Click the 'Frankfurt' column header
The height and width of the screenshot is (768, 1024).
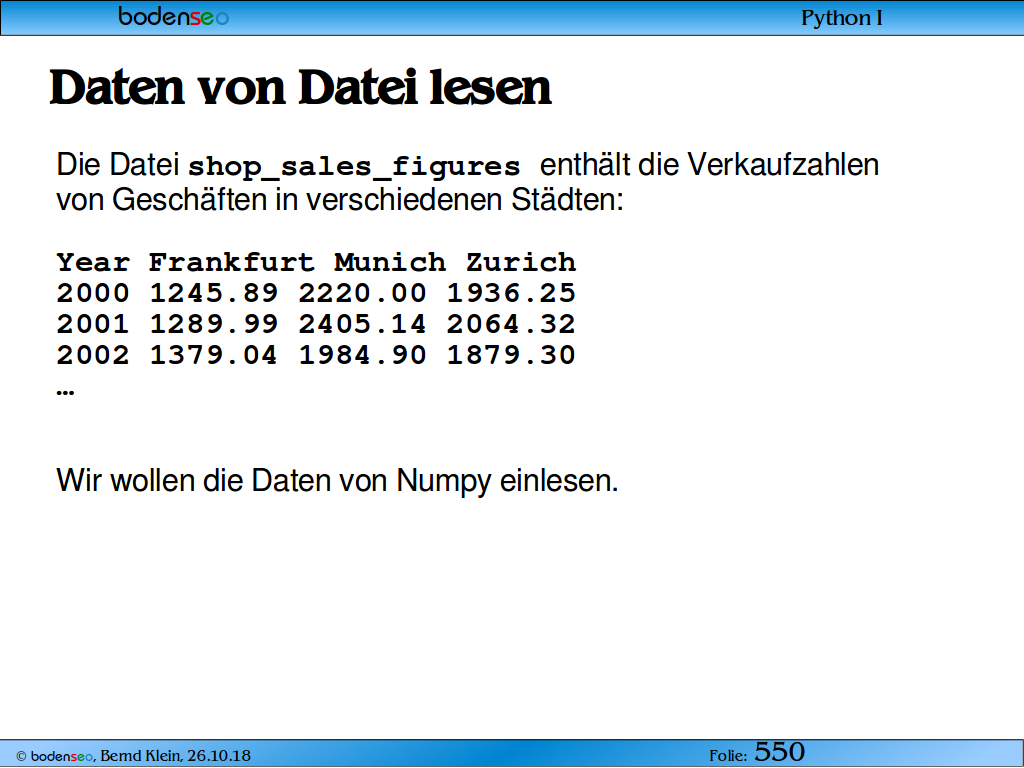tap(232, 263)
